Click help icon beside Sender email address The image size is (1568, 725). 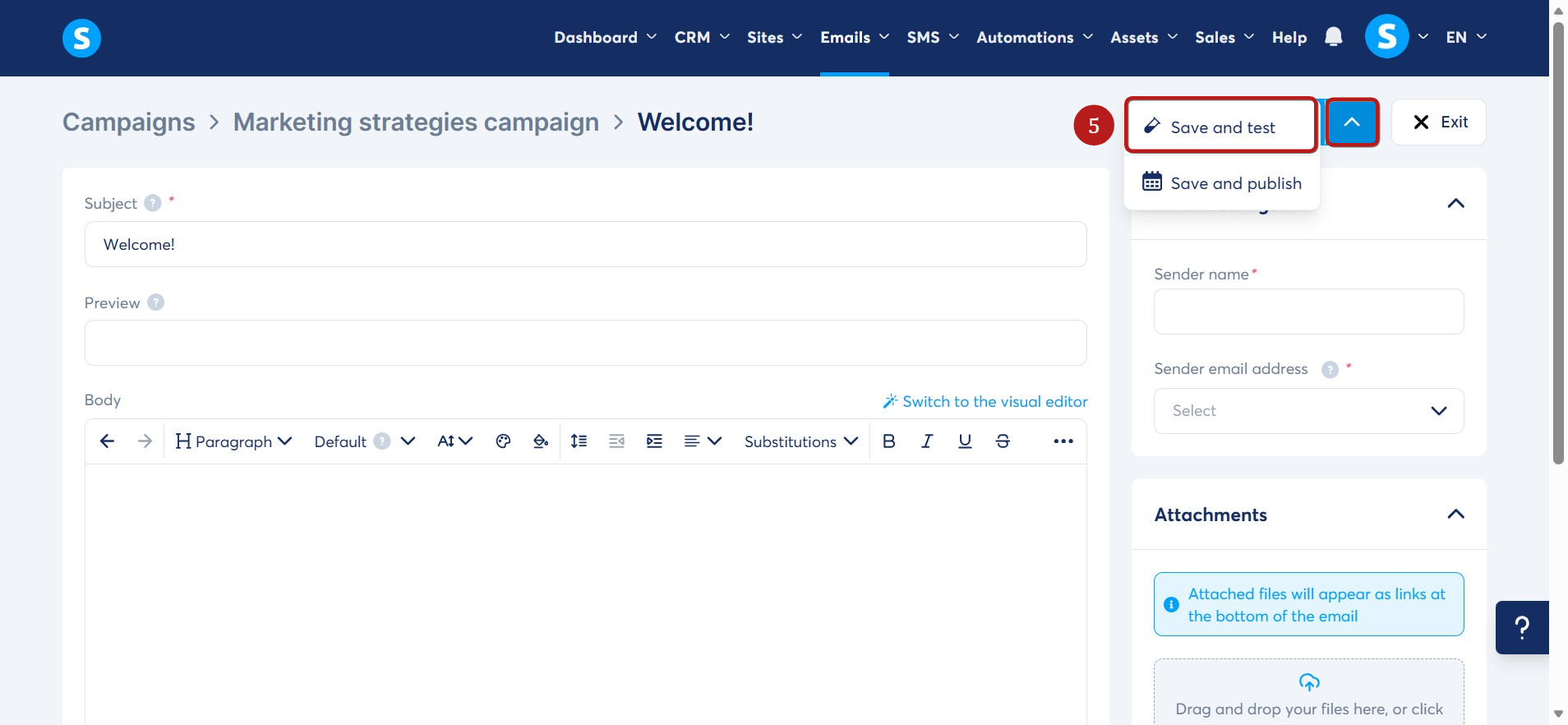point(1330,370)
